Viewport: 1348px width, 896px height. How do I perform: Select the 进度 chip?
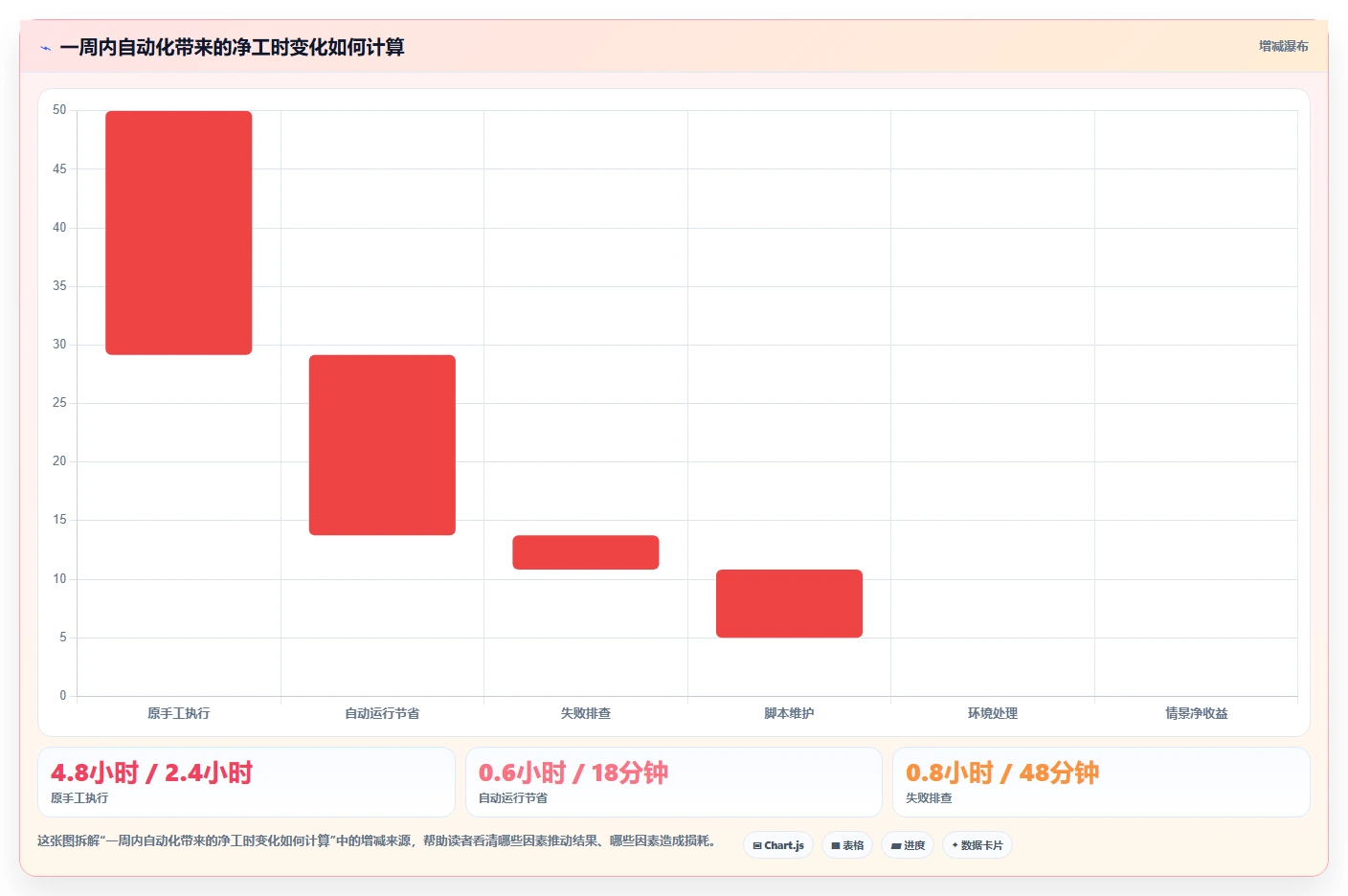[x=908, y=845]
